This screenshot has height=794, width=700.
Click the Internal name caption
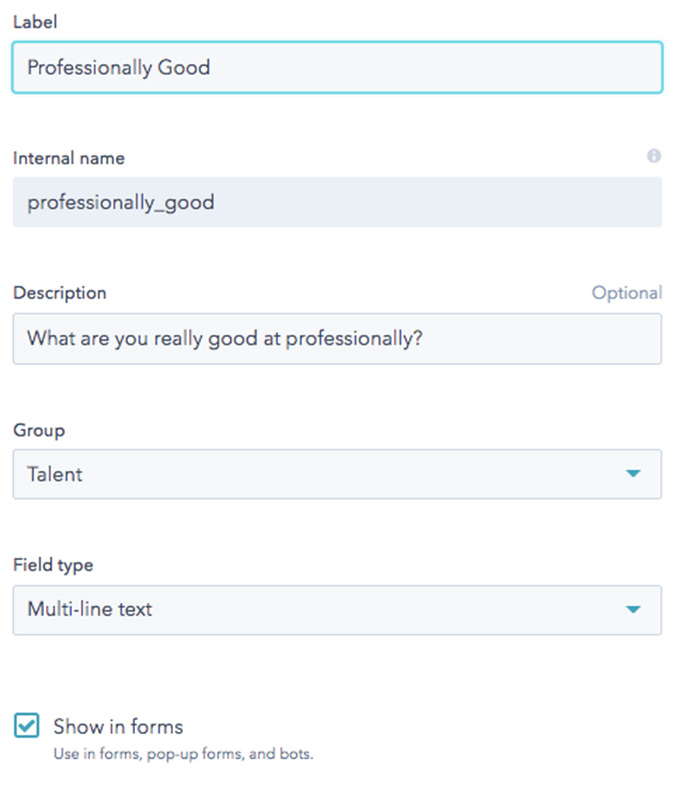[x=69, y=158]
